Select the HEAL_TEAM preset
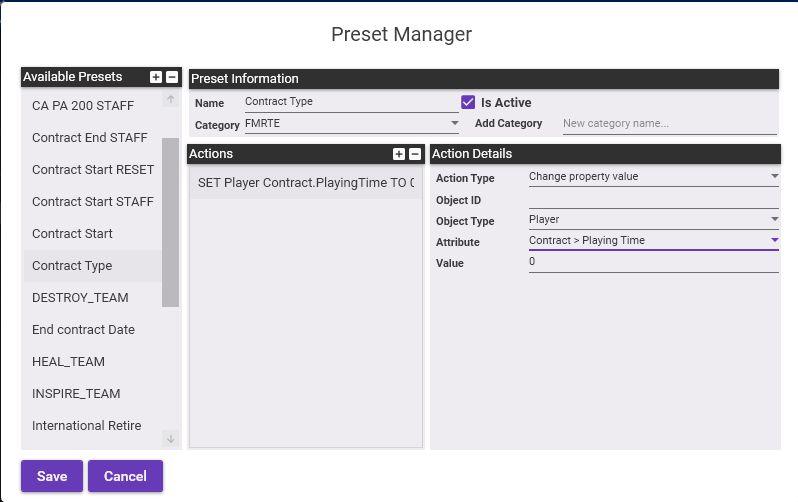Image resolution: width=798 pixels, height=502 pixels. (x=93, y=362)
